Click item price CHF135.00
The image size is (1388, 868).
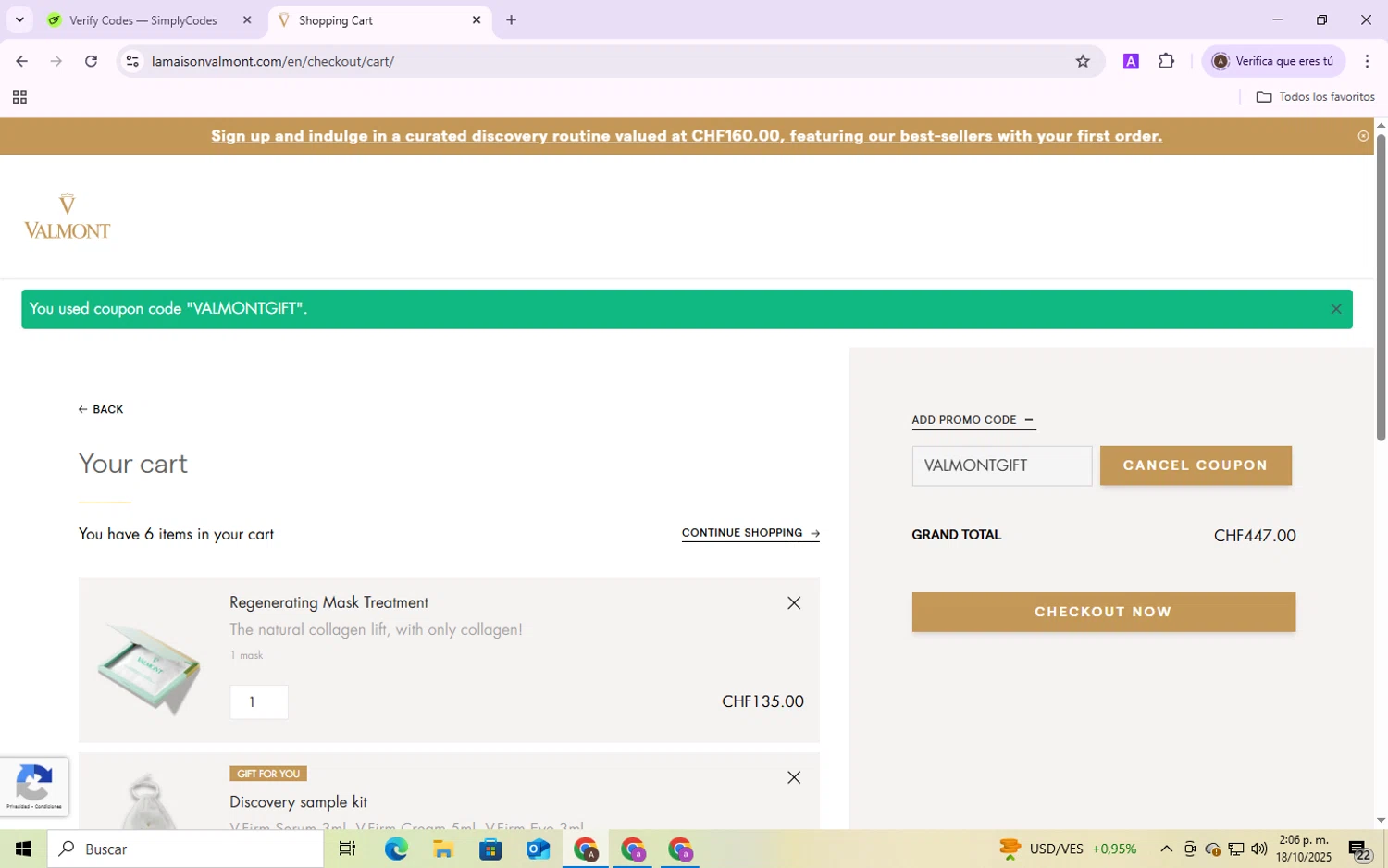762,701
